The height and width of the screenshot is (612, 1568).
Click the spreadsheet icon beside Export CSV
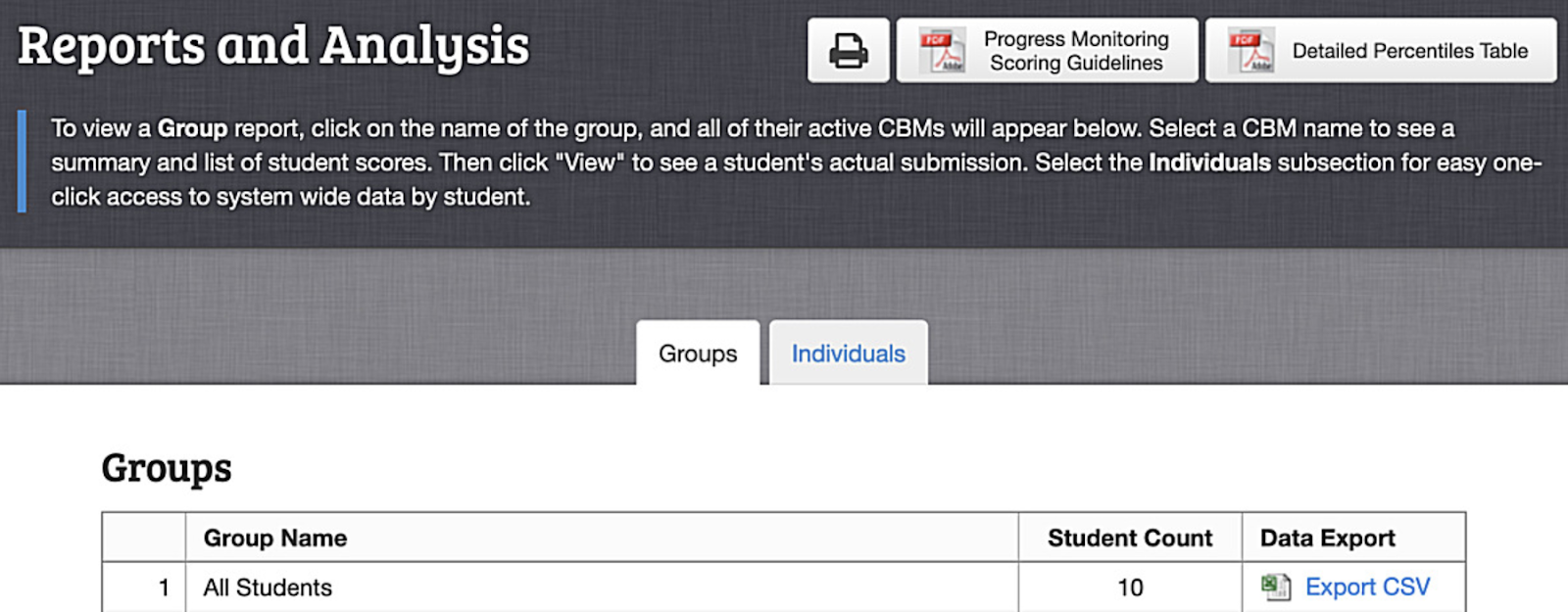point(1275,587)
